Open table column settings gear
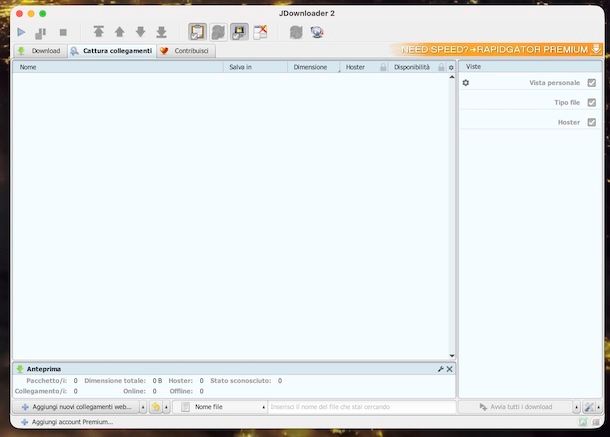 tap(451, 67)
